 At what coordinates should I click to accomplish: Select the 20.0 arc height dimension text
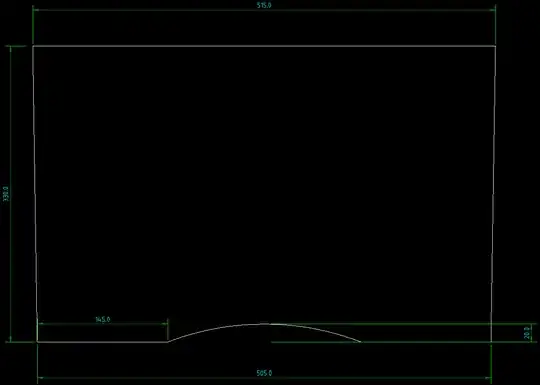coord(527,333)
